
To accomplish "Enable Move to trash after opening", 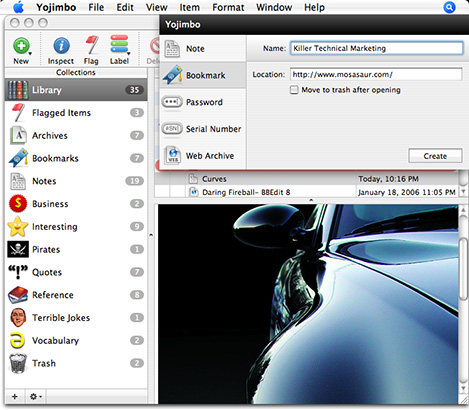I will coord(294,90).
